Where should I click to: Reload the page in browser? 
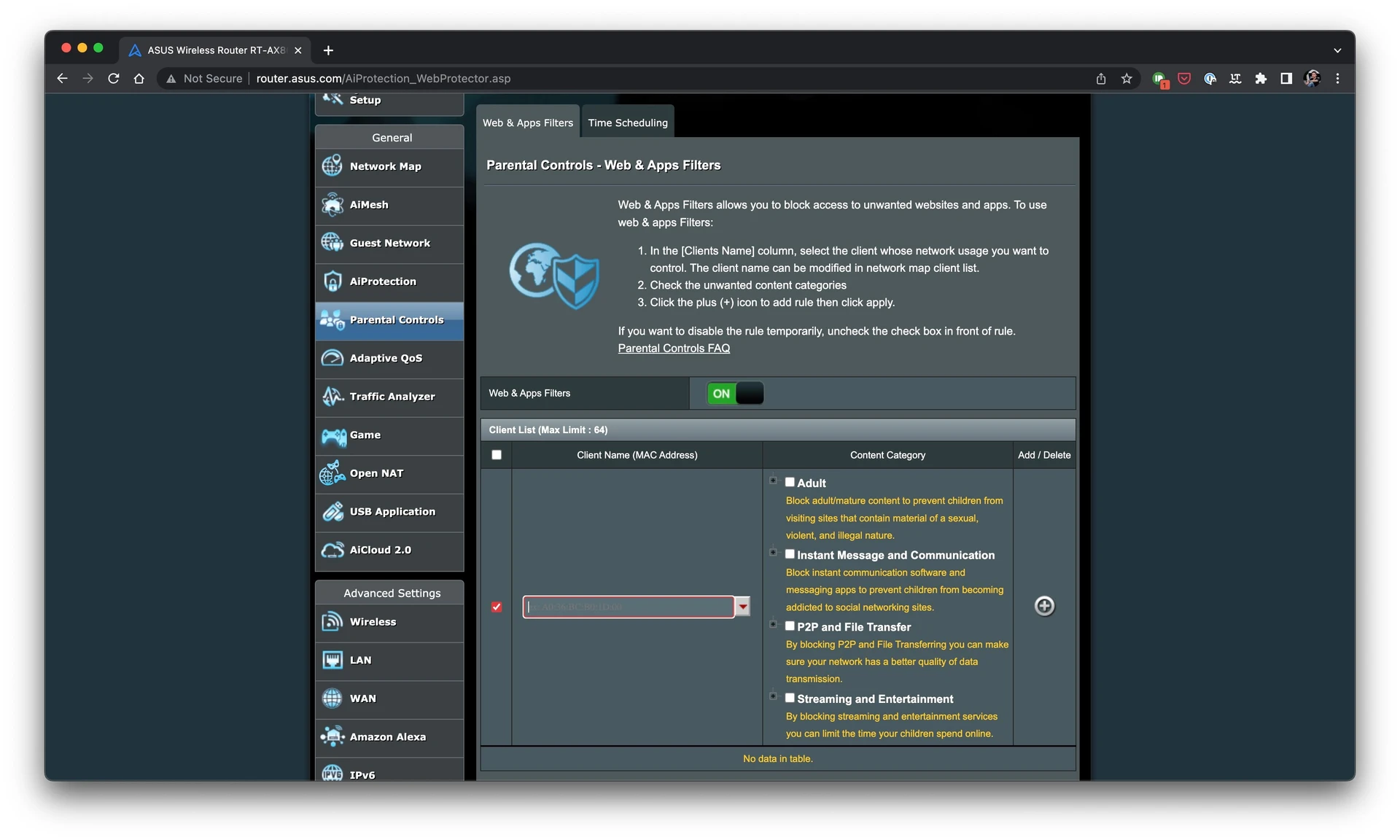tap(114, 79)
